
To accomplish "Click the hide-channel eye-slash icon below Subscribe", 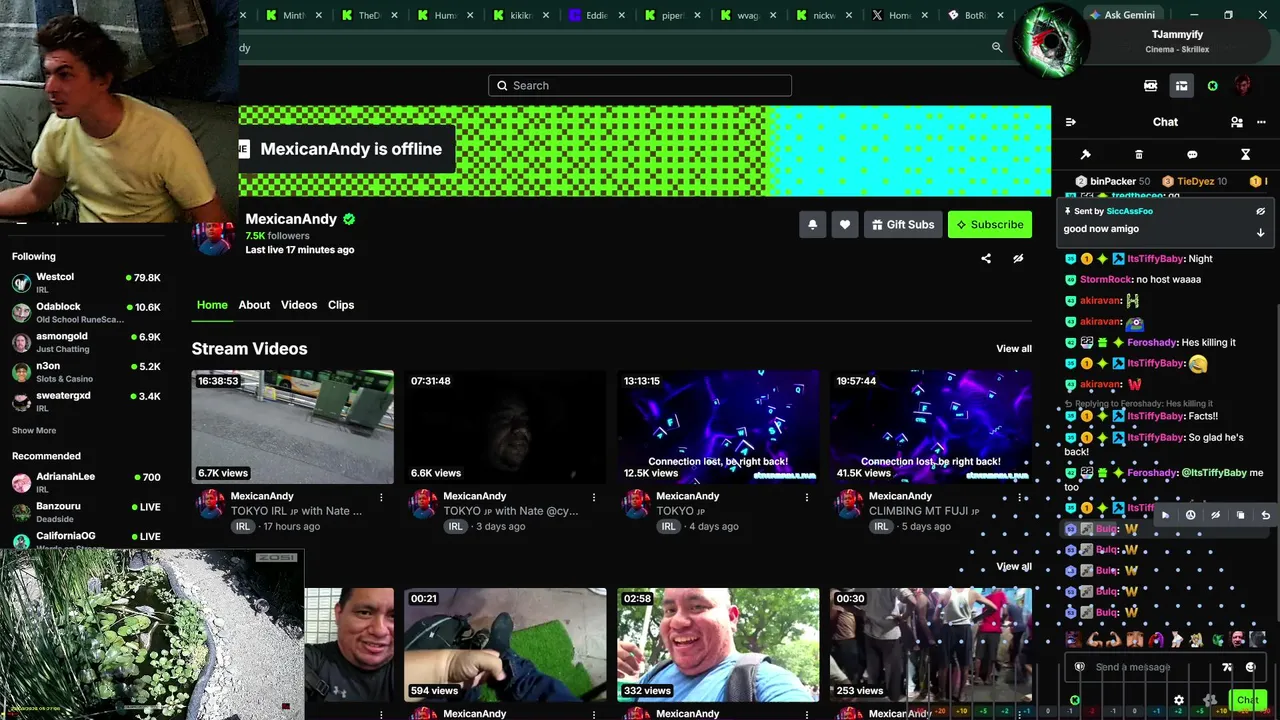I will click(x=1018, y=258).
